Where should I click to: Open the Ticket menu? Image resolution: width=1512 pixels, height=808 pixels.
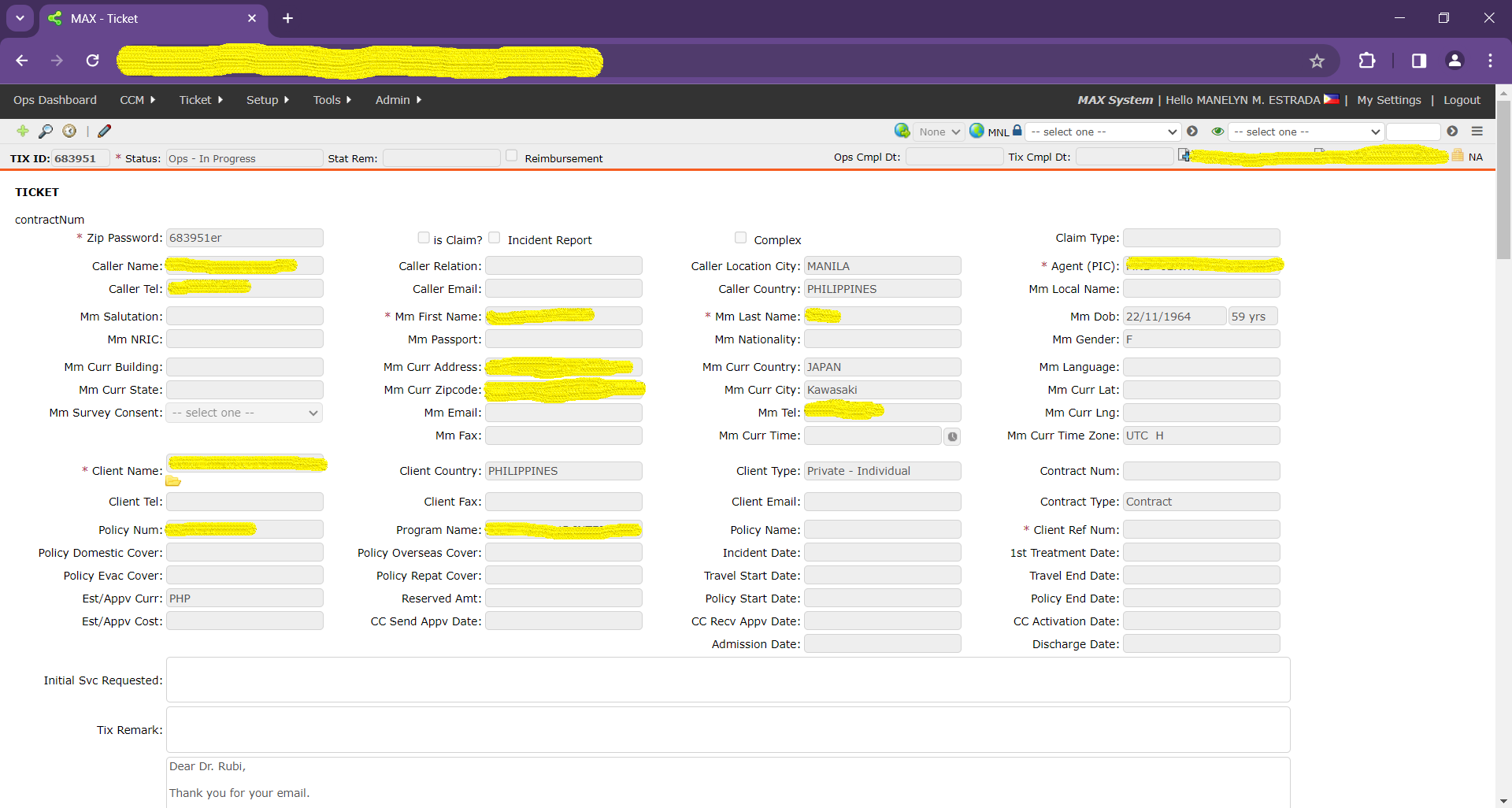tap(201, 100)
